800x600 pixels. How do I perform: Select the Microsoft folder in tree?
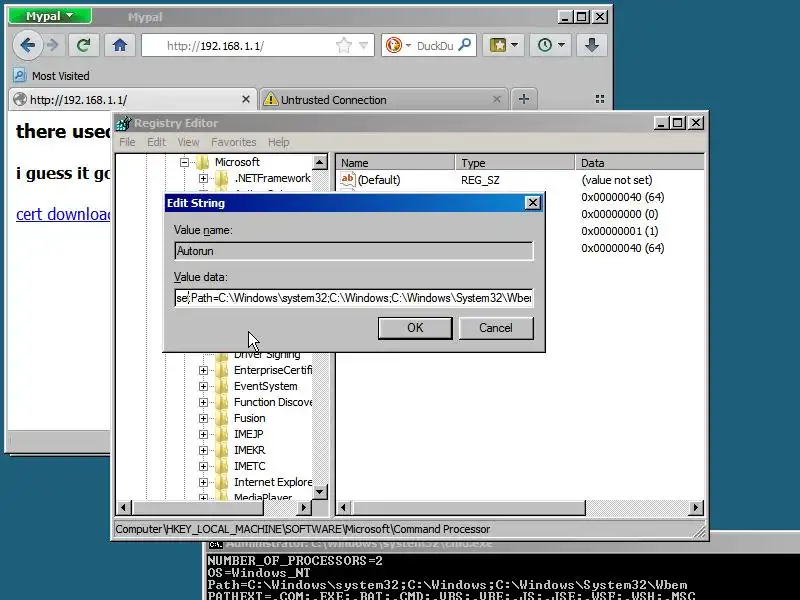point(237,162)
